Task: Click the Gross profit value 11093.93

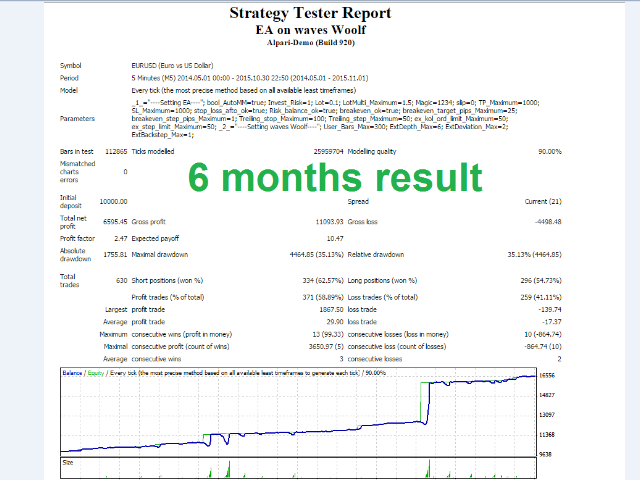Action: [329, 222]
